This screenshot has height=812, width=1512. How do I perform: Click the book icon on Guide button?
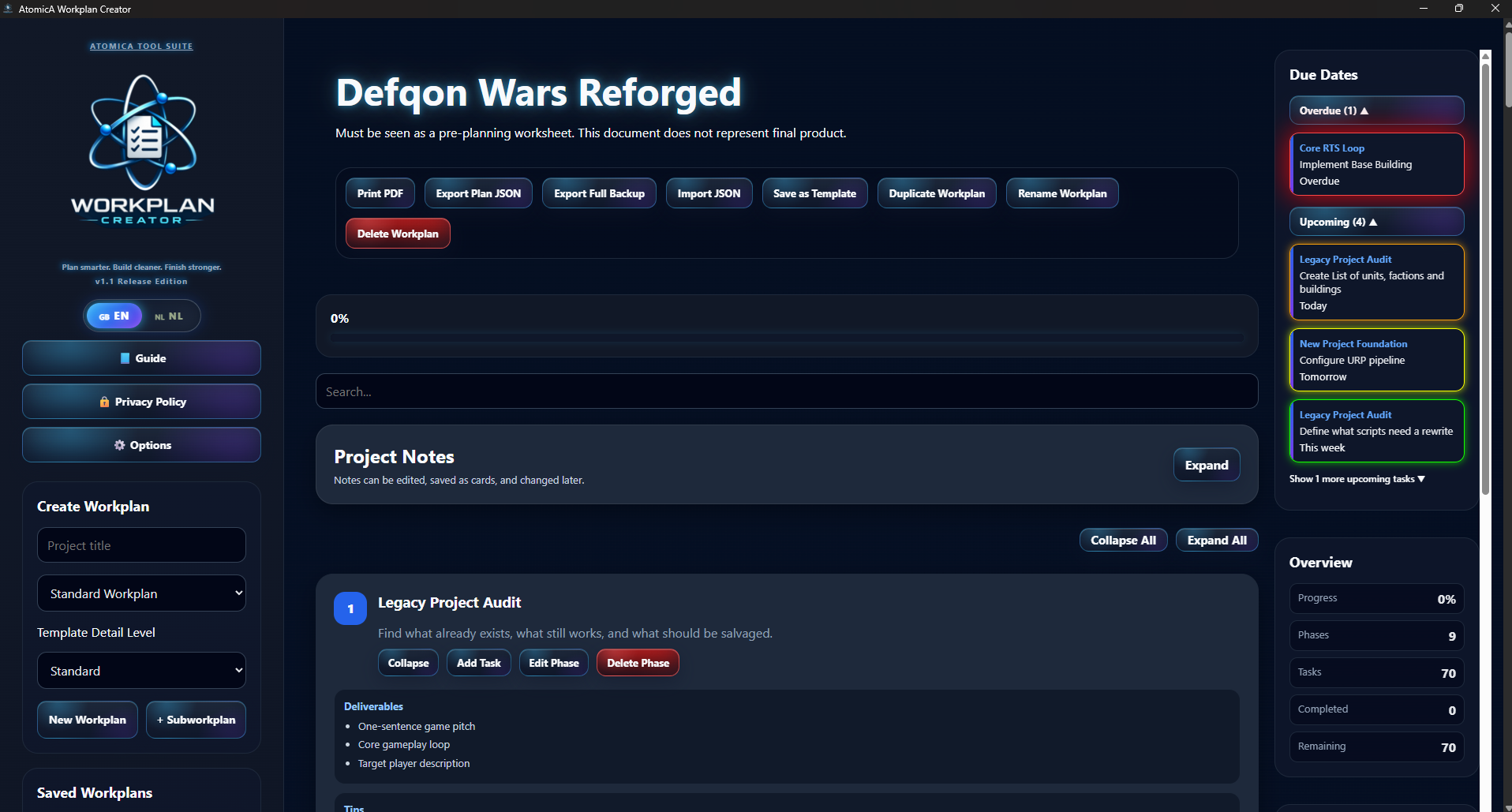[125, 358]
